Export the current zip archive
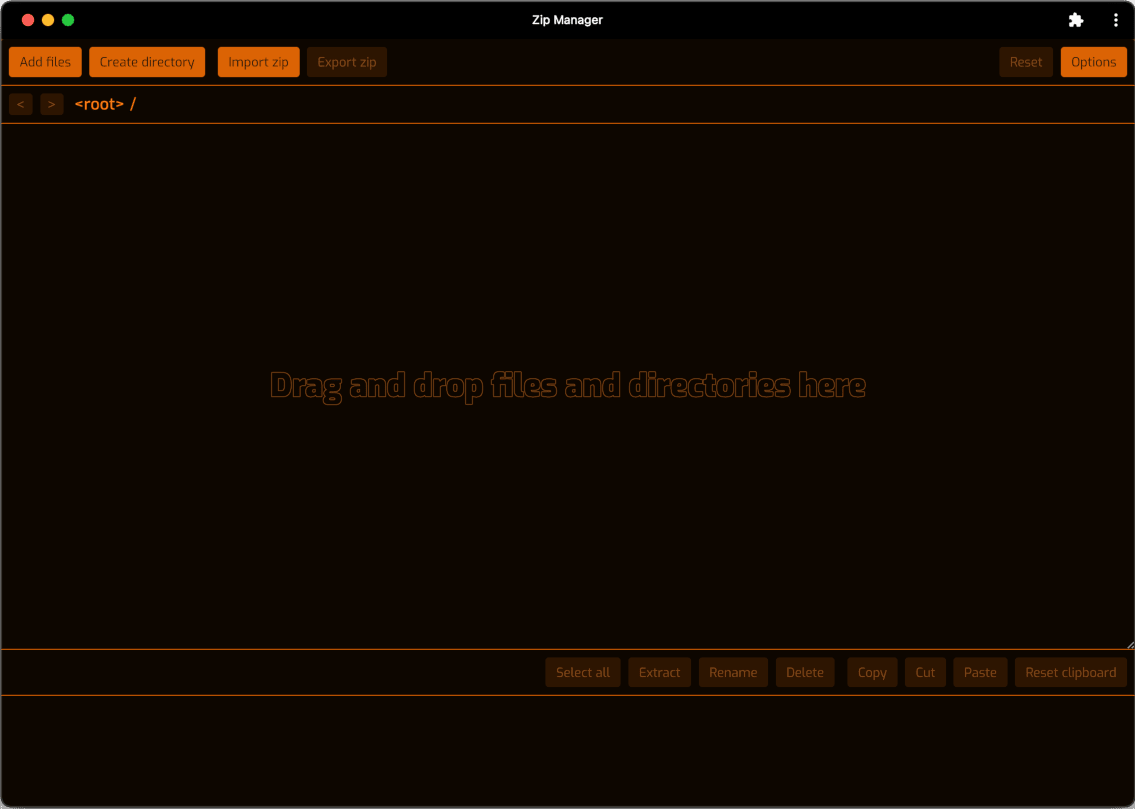The image size is (1135, 809). (346, 61)
